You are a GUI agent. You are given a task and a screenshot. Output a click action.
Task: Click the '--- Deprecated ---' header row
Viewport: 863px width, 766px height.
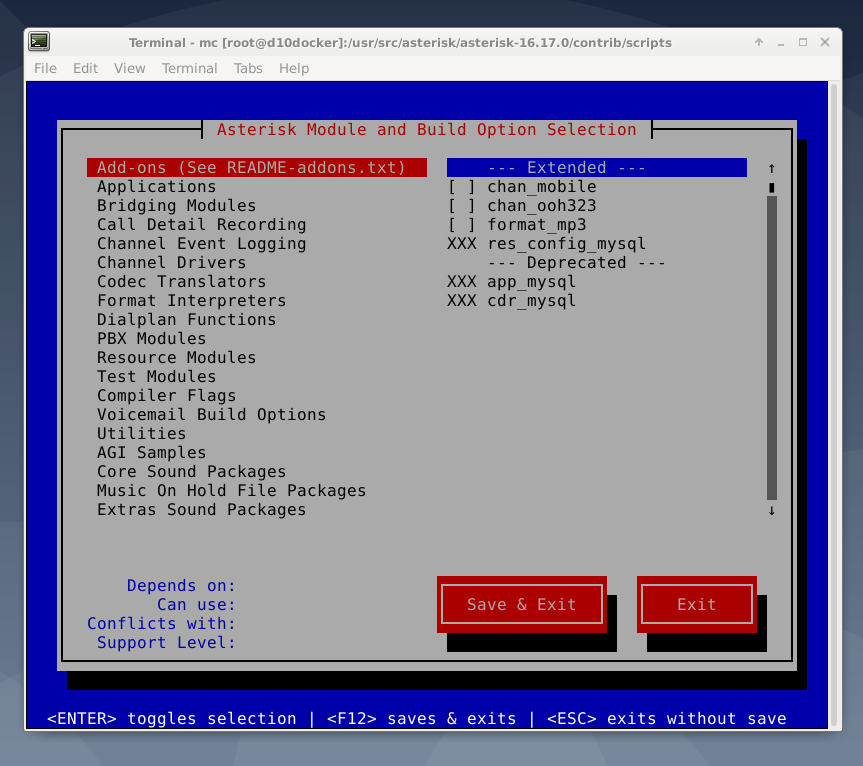[576, 263]
